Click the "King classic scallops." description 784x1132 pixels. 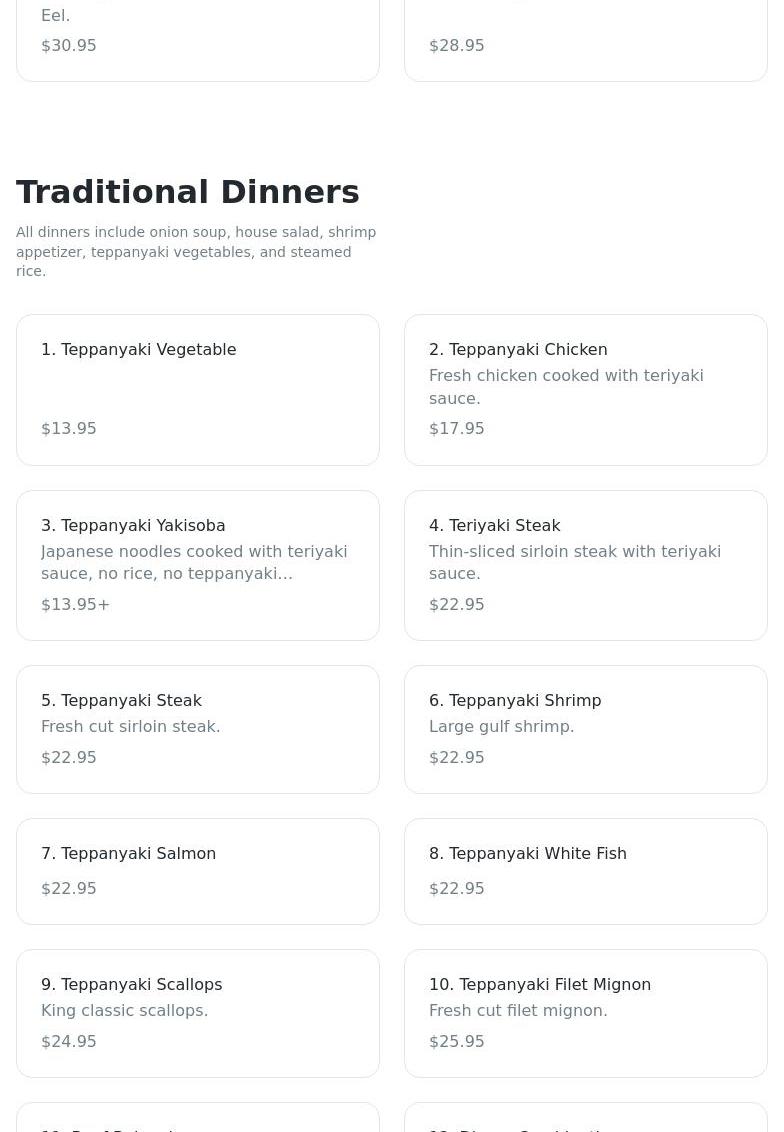point(124,1010)
